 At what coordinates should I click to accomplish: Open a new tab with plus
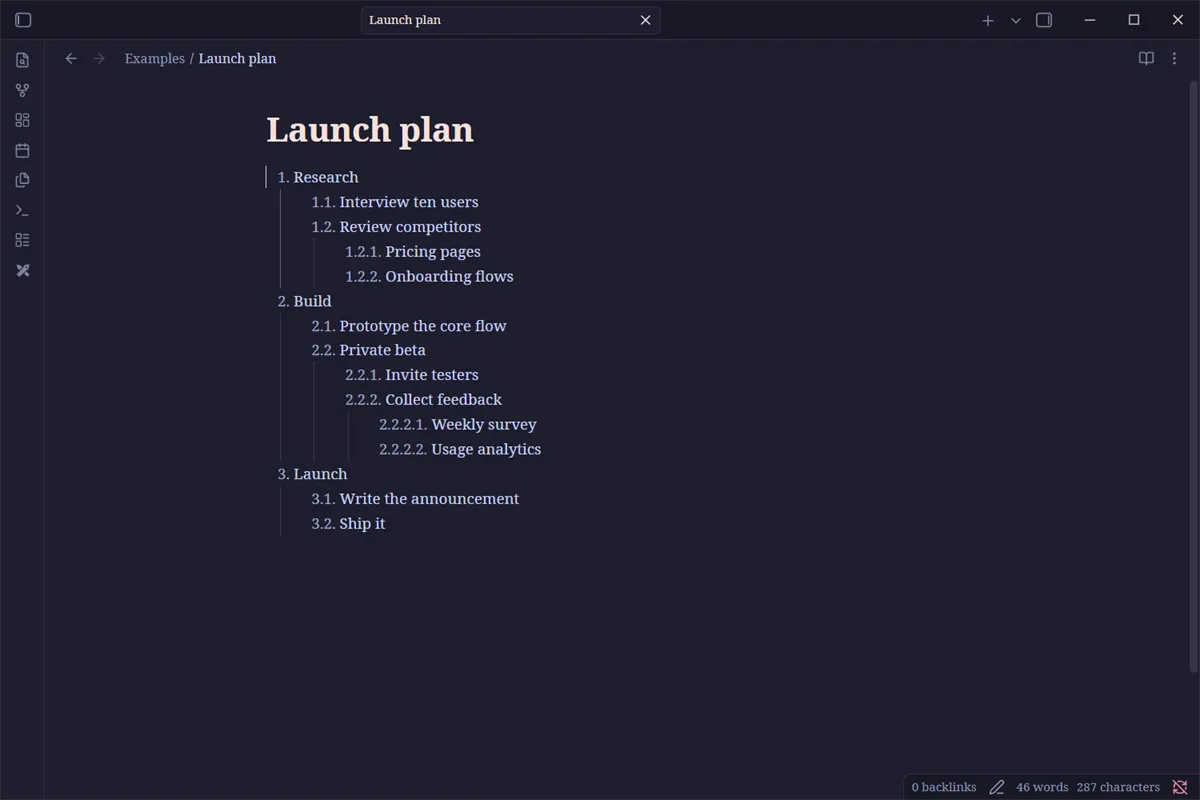(988, 20)
